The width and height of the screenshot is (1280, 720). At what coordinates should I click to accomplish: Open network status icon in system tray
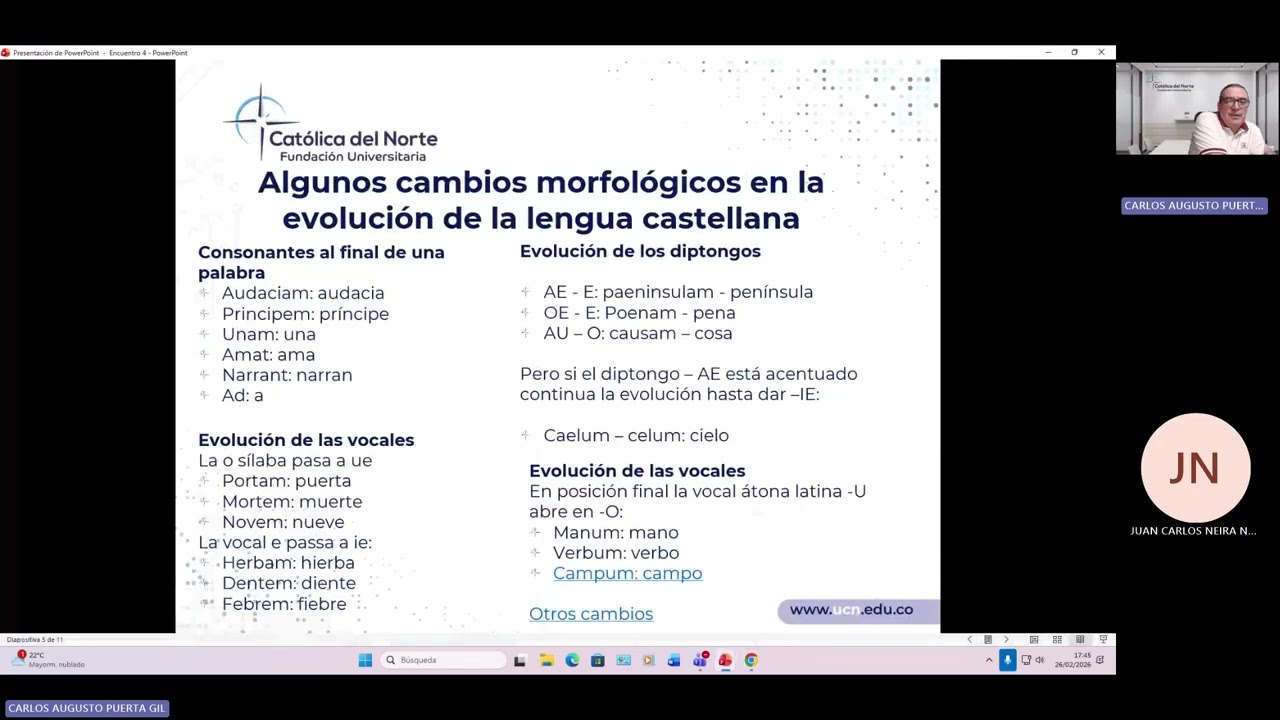(1026, 660)
